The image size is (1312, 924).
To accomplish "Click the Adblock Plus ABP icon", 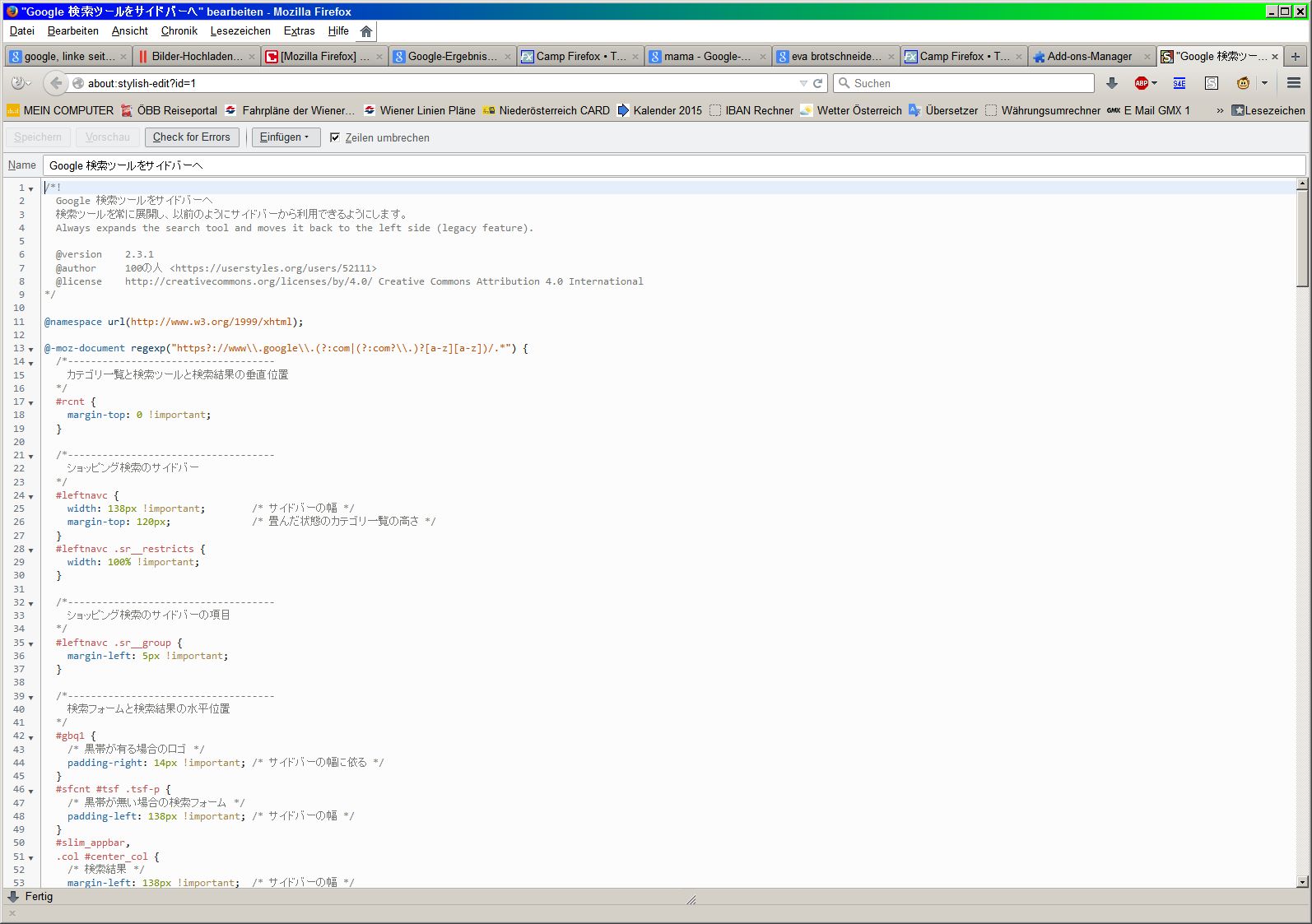I will point(1141,83).
